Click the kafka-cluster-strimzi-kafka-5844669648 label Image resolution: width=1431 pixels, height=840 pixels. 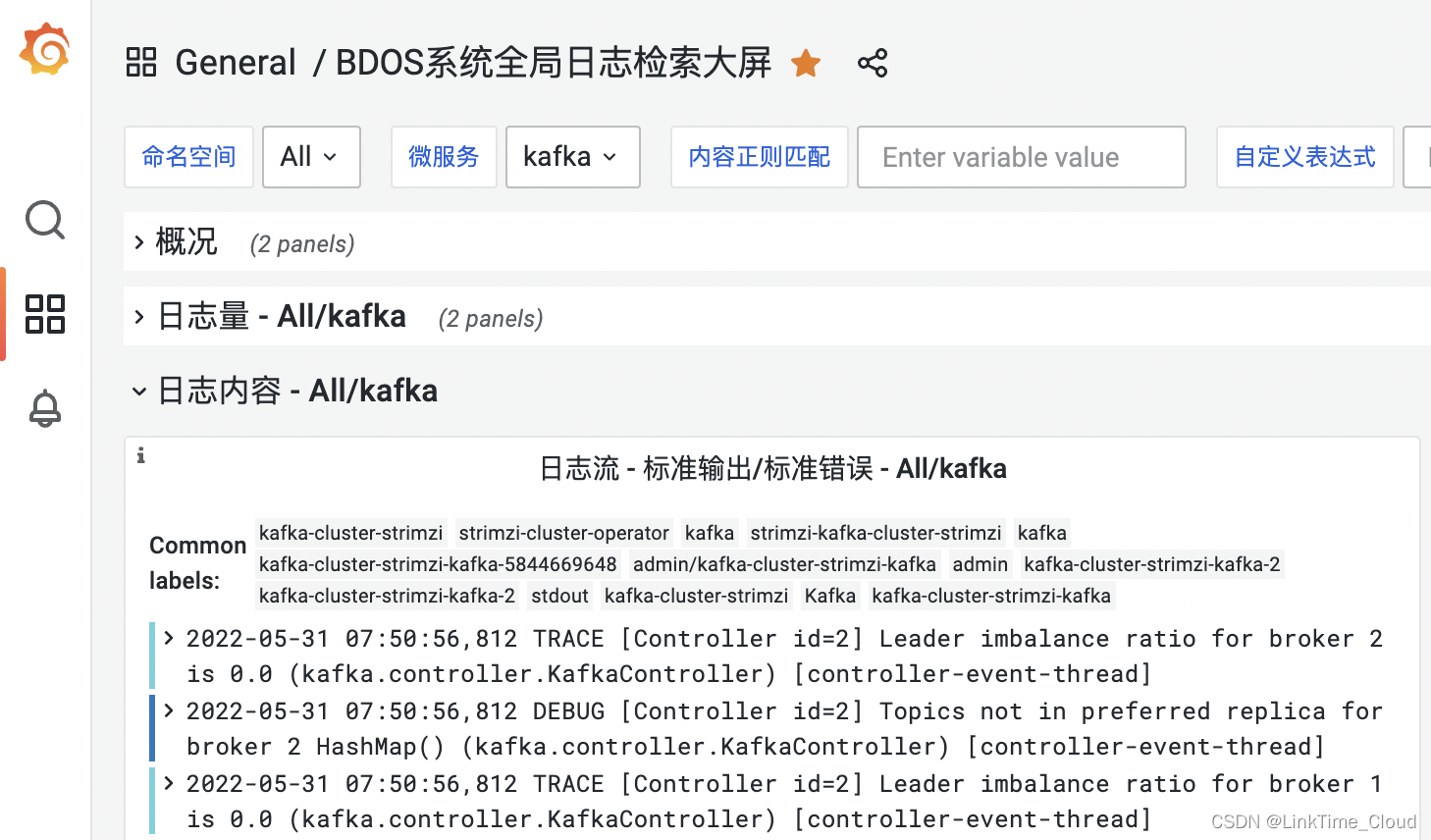tap(438, 564)
